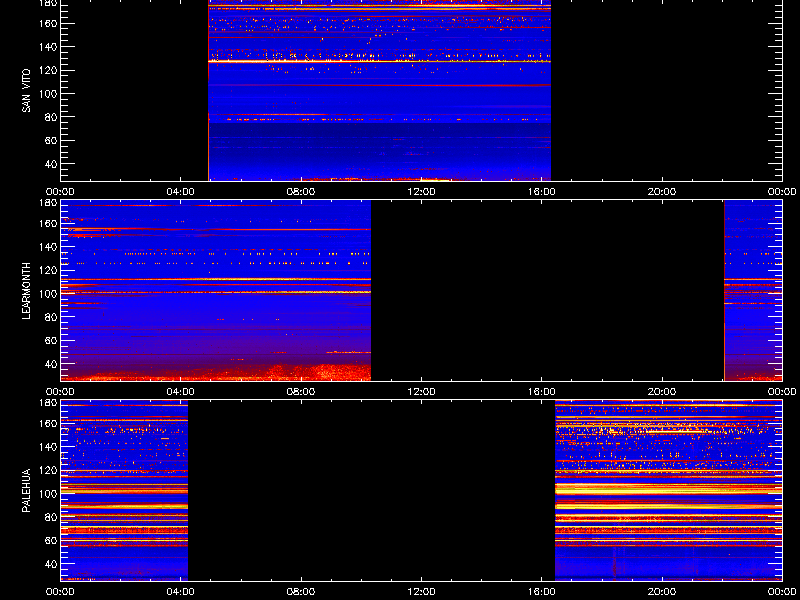This screenshot has height=600, width=800.
Task: Click the 12:00 label under Palehua panel
Action: point(421,592)
